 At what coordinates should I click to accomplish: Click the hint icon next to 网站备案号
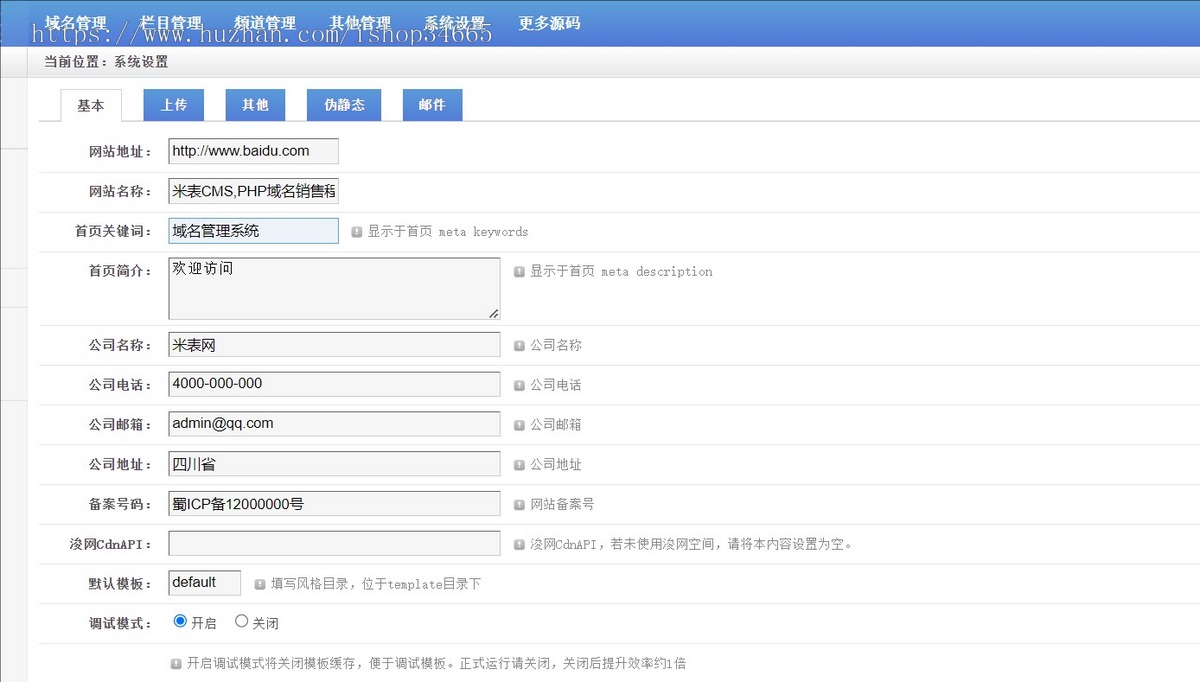(x=519, y=505)
